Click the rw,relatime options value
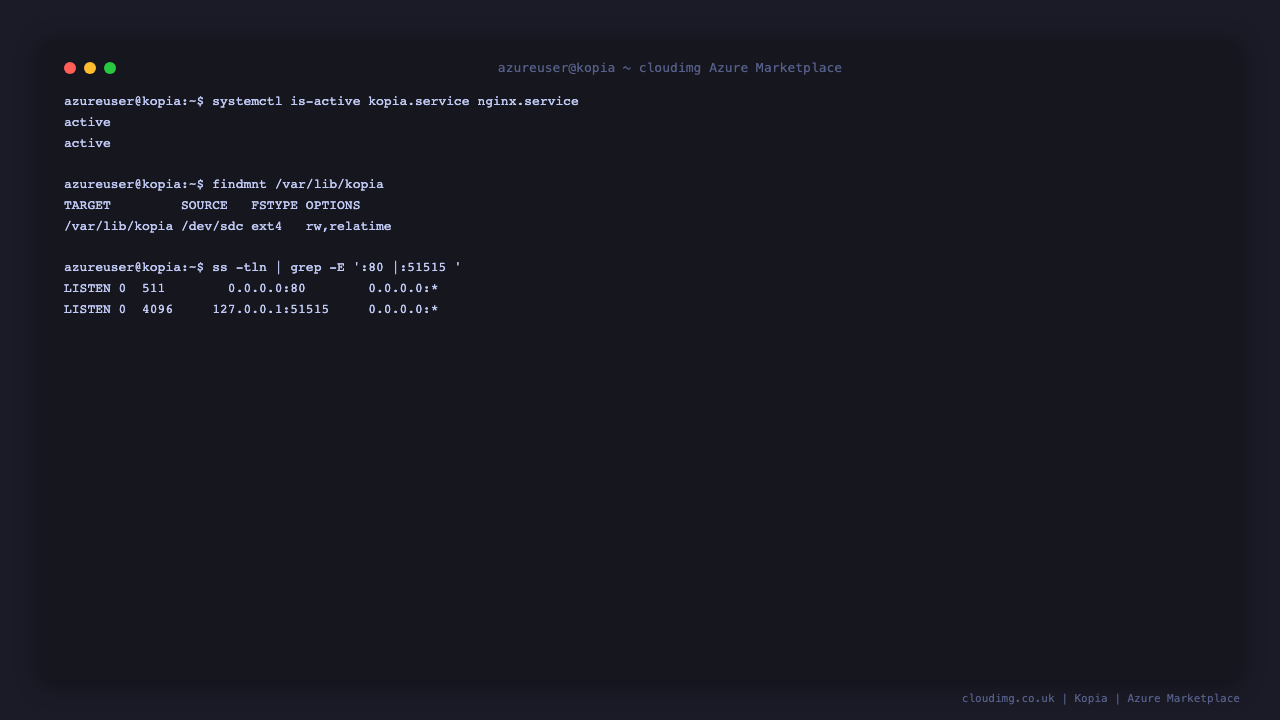The image size is (1280, 720). pyautogui.click(x=348, y=226)
